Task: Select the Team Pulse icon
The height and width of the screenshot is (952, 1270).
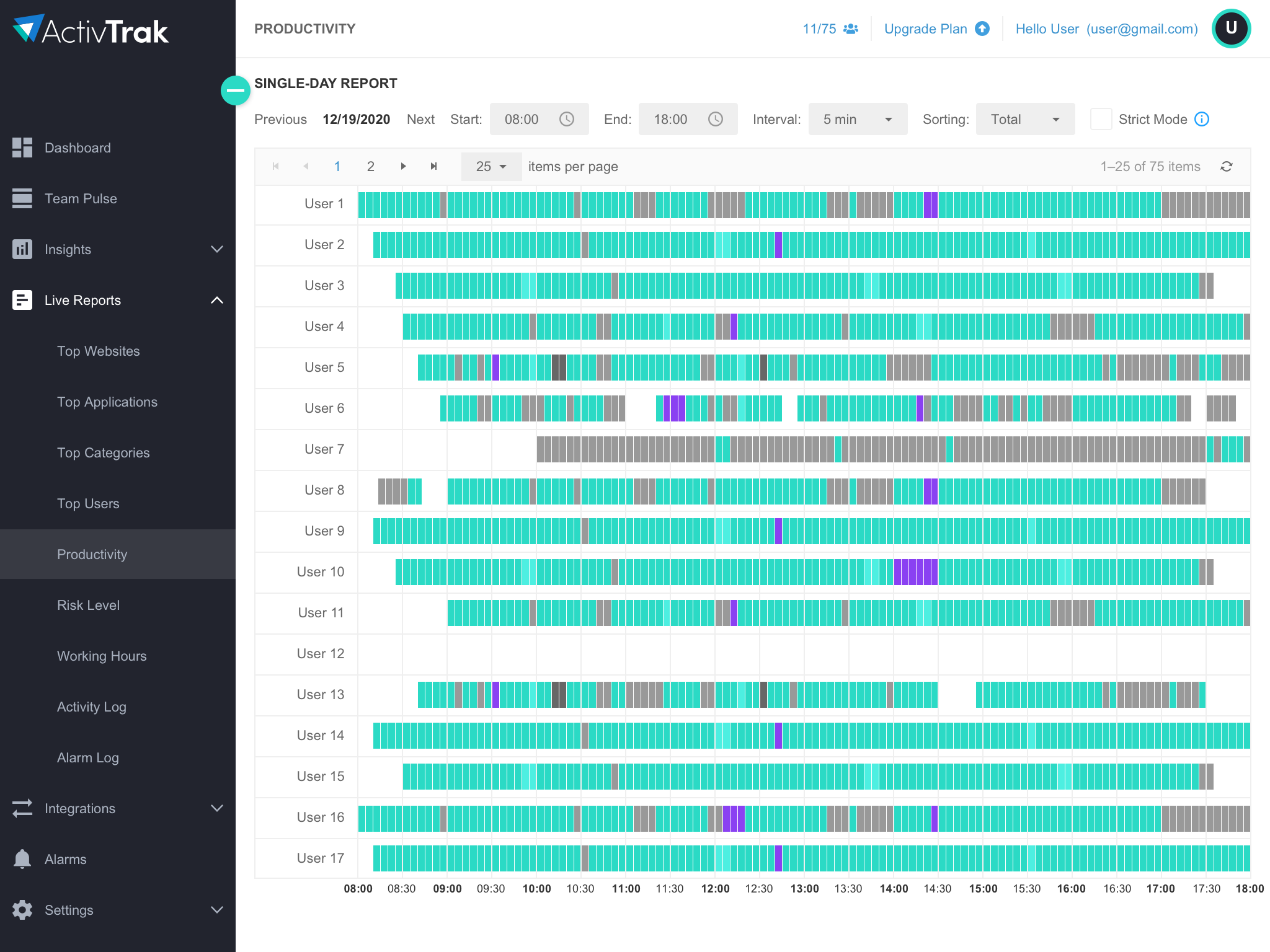Action: click(x=21, y=198)
